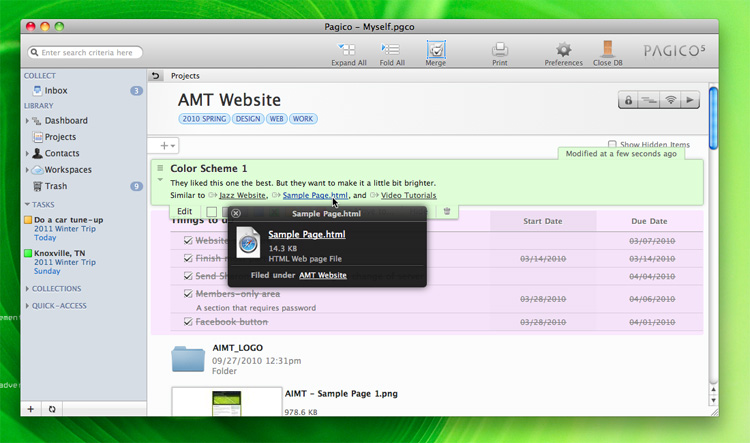
Task: Click the Fold All toolbar icon
Action: pyautogui.click(x=390, y=49)
